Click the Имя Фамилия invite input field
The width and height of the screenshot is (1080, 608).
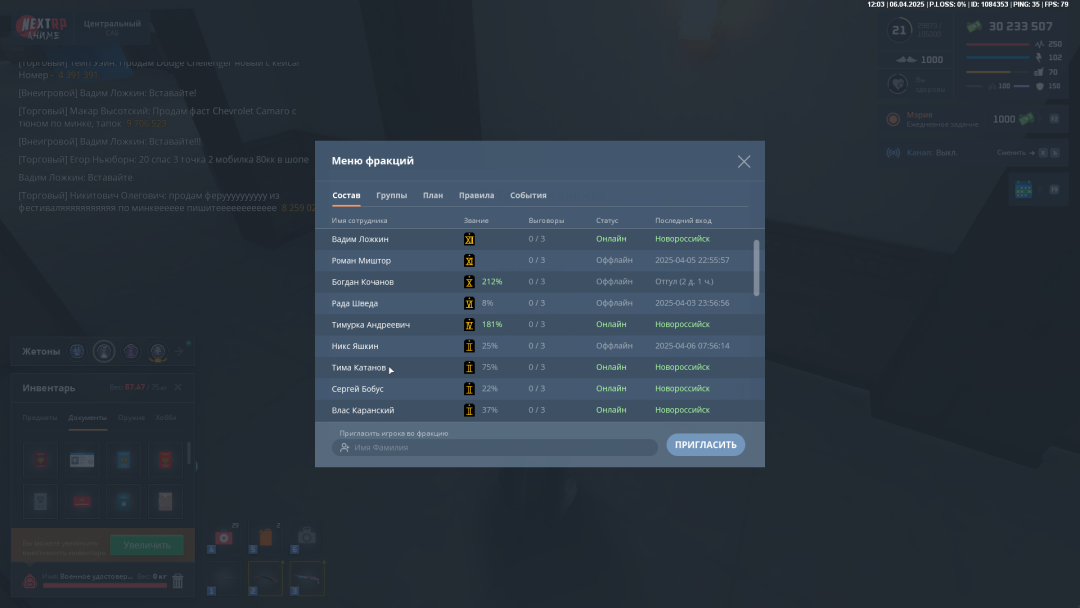495,448
